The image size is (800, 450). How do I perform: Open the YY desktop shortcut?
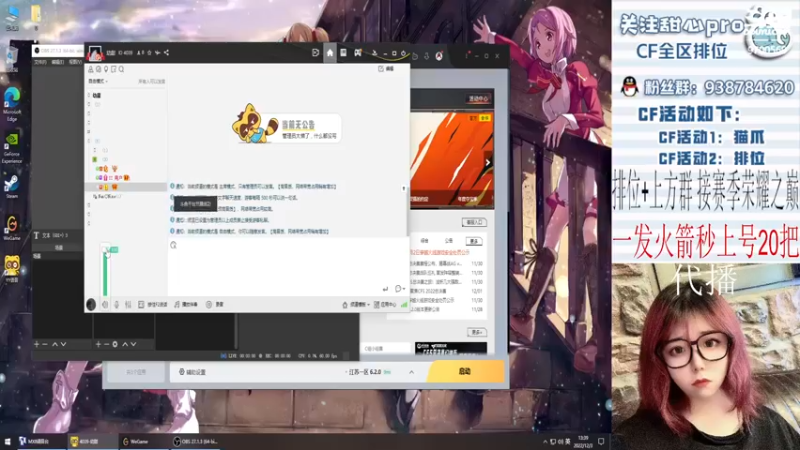(x=12, y=269)
